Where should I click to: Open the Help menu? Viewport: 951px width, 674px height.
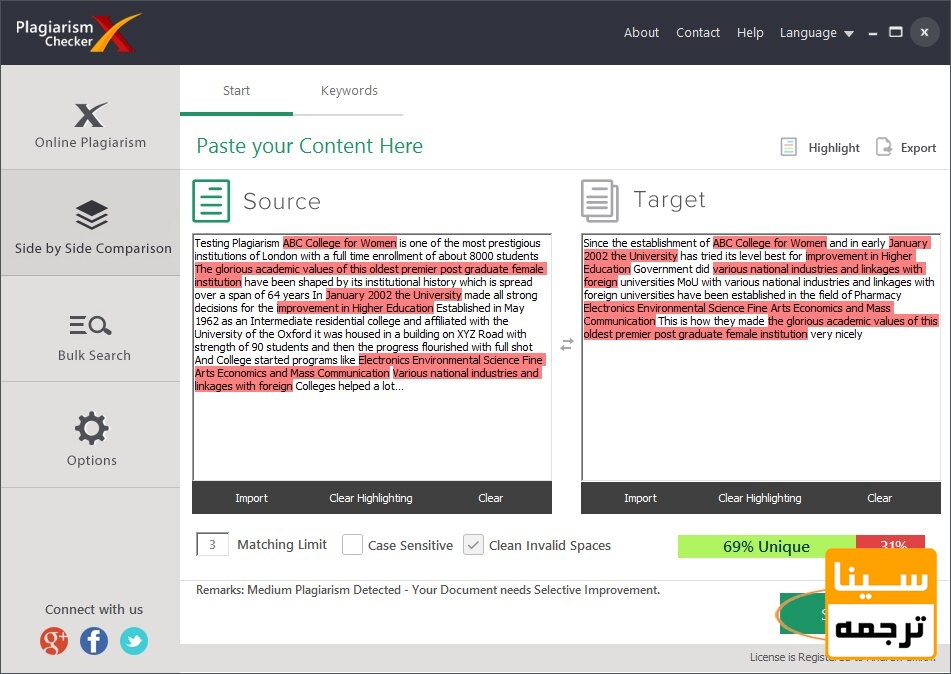point(750,32)
